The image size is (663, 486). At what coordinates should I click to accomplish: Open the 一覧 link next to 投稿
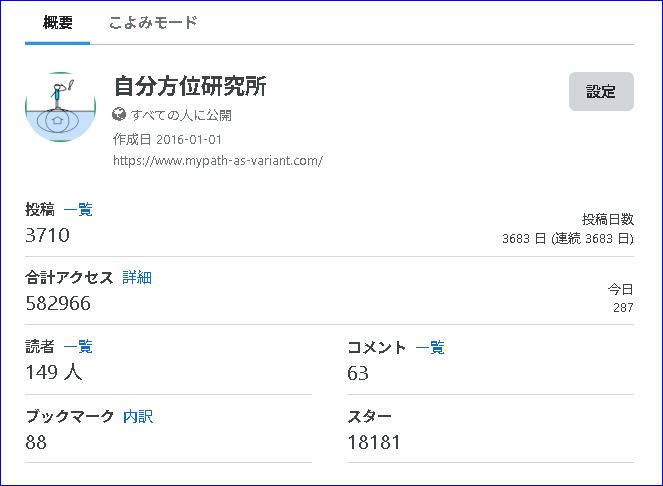[78, 209]
